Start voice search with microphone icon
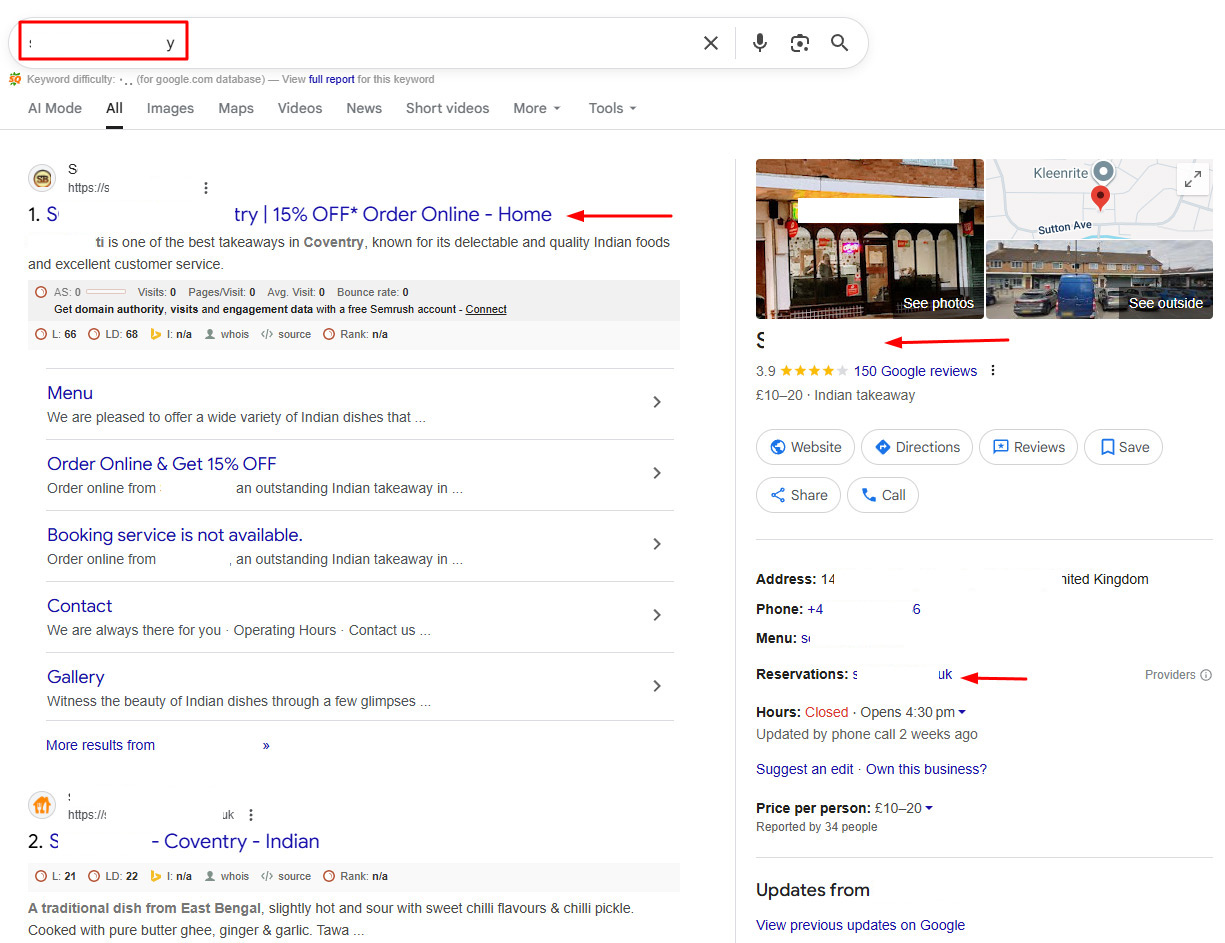1225x943 pixels. tap(760, 43)
